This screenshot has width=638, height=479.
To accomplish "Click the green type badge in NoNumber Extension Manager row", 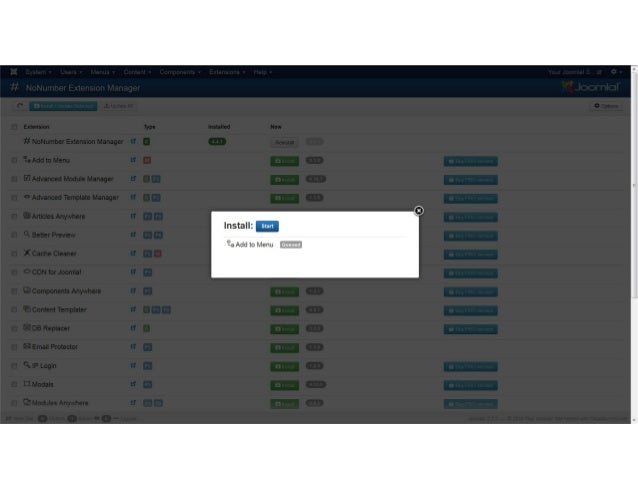I will (x=146, y=142).
